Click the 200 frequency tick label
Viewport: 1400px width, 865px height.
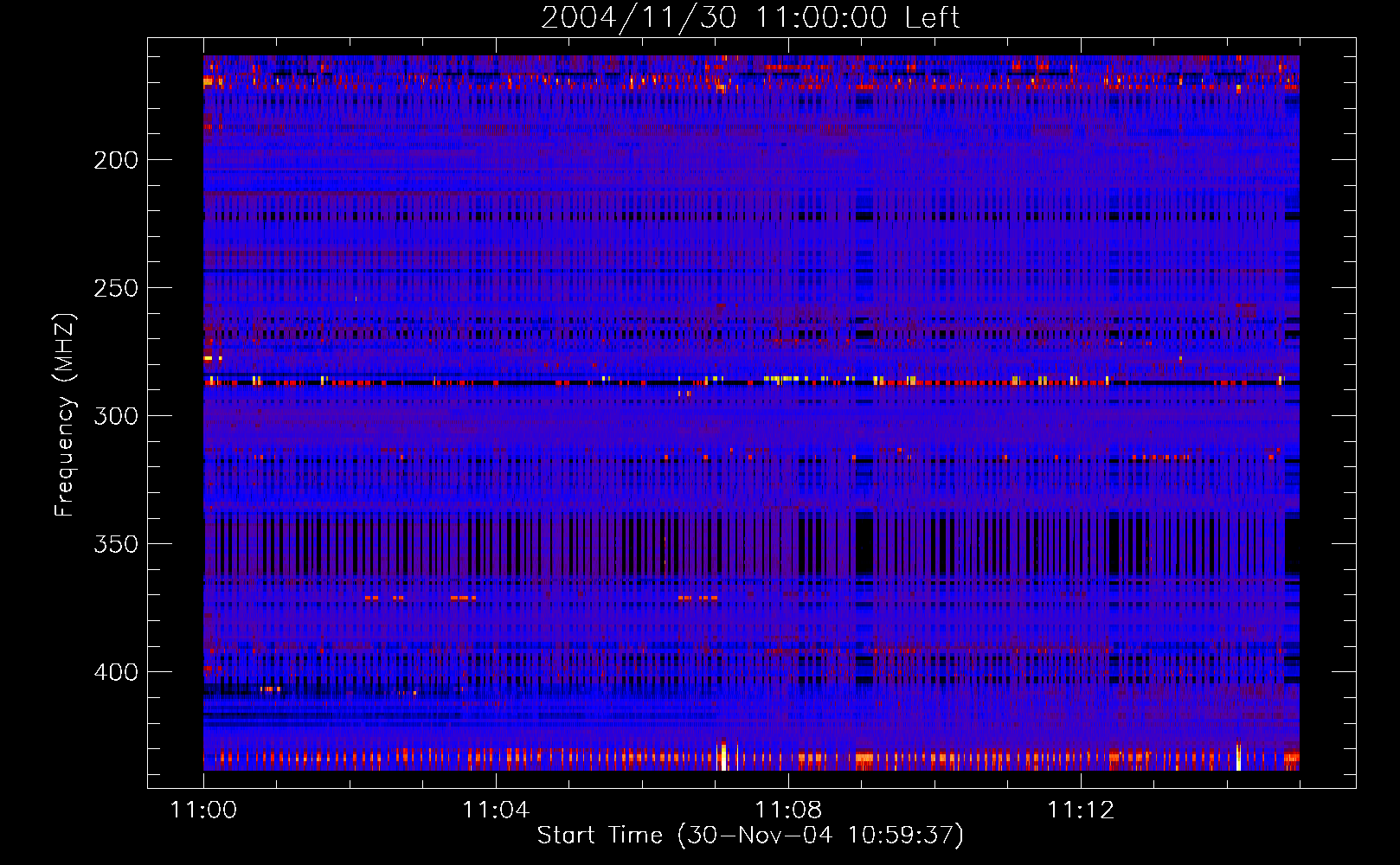[x=116, y=160]
